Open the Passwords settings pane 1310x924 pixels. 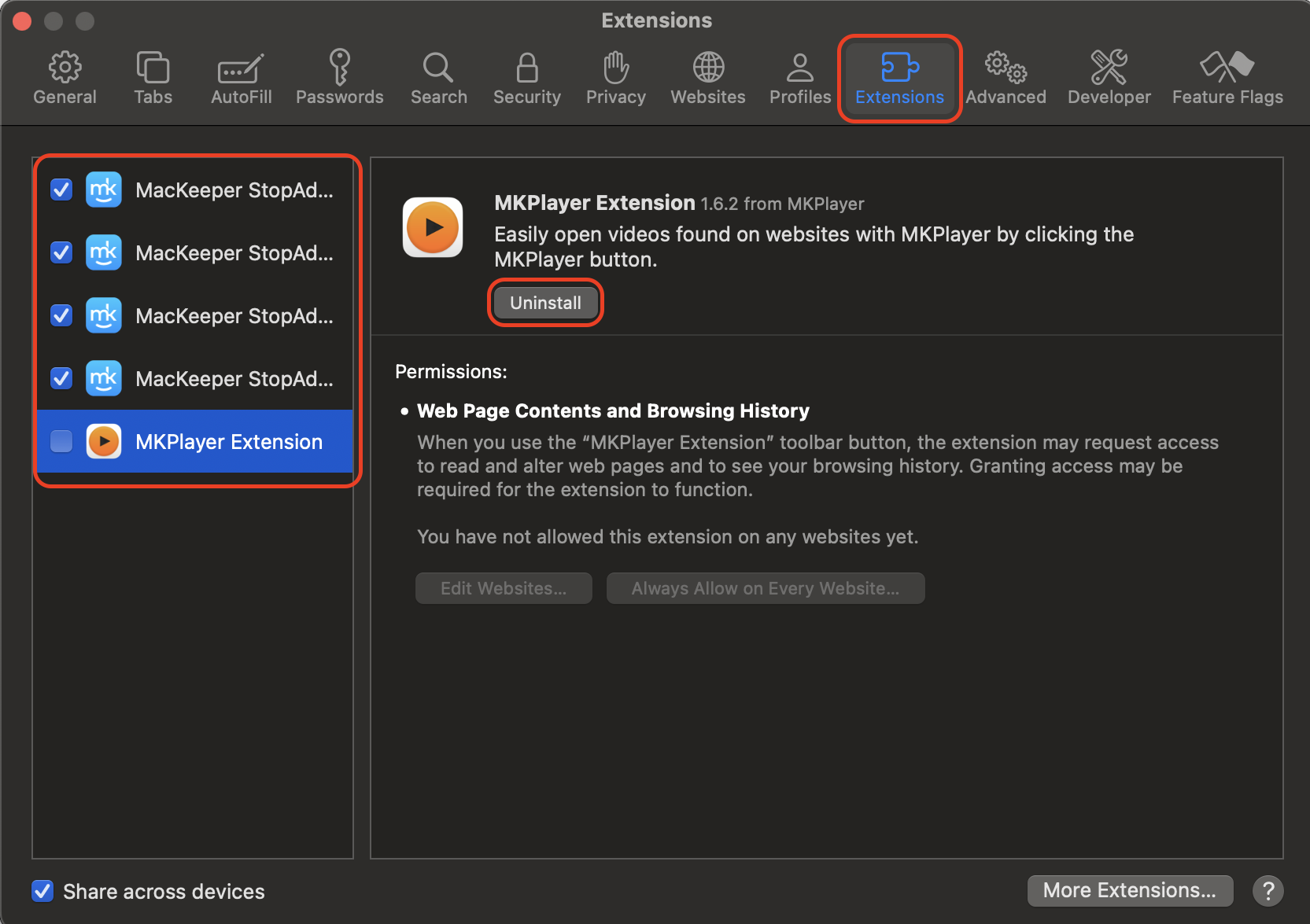pyautogui.click(x=340, y=76)
